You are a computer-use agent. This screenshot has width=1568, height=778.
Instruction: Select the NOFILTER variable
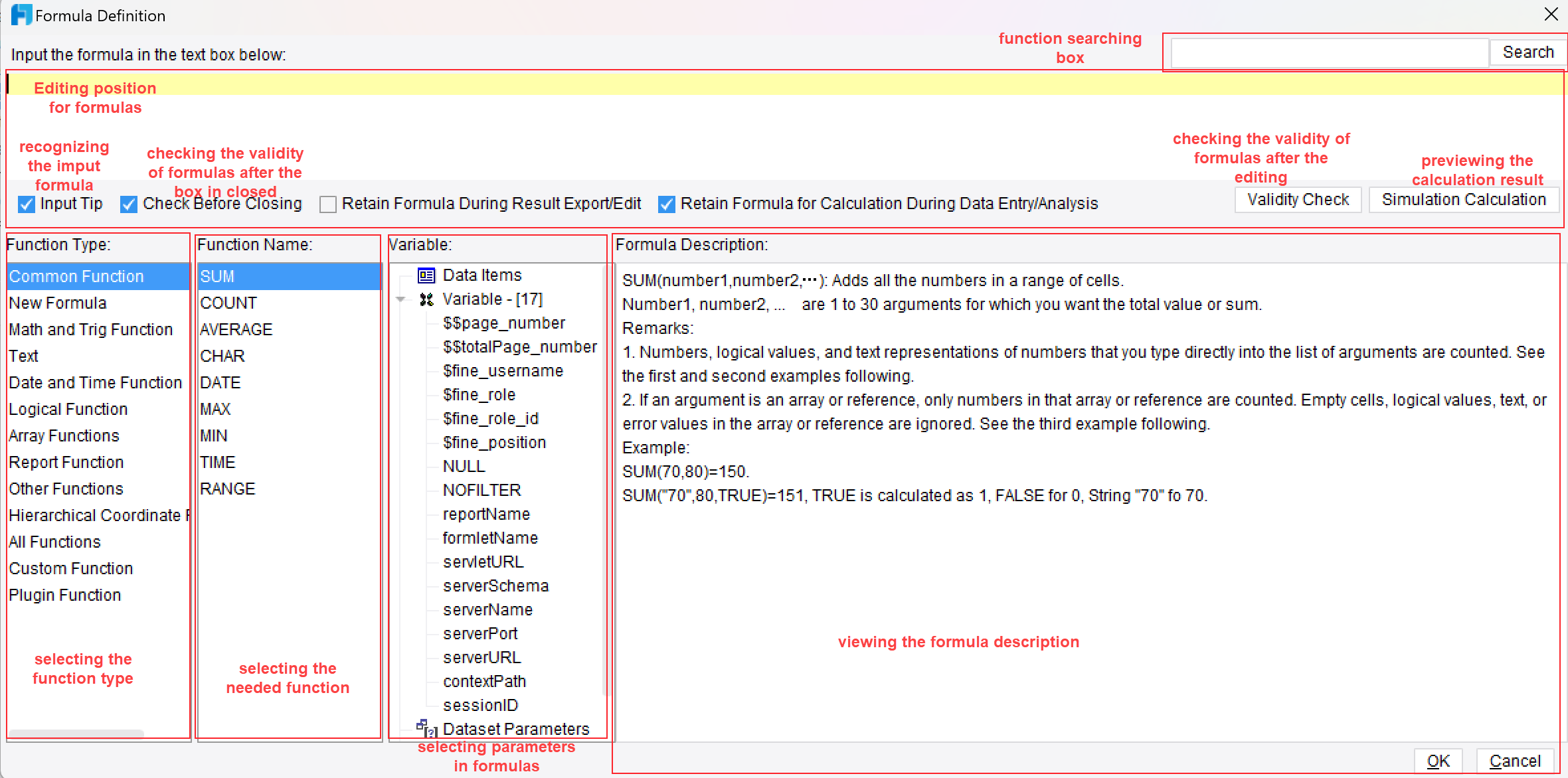[481, 491]
